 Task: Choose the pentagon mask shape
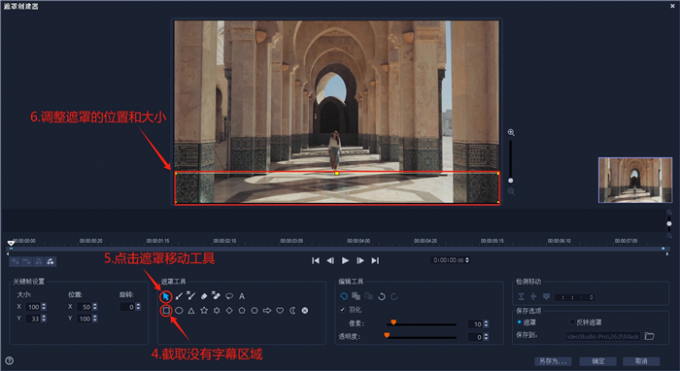pyautogui.click(x=242, y=311)
